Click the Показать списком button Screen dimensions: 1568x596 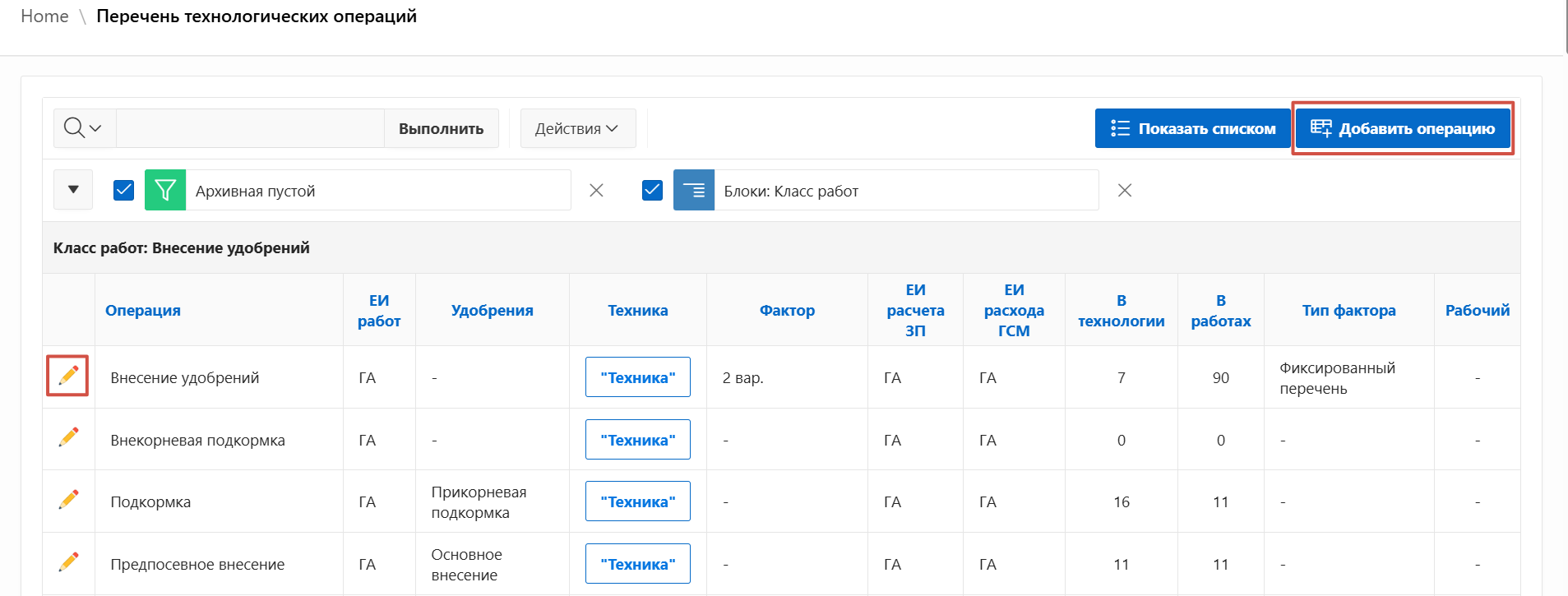[1192, 128]
